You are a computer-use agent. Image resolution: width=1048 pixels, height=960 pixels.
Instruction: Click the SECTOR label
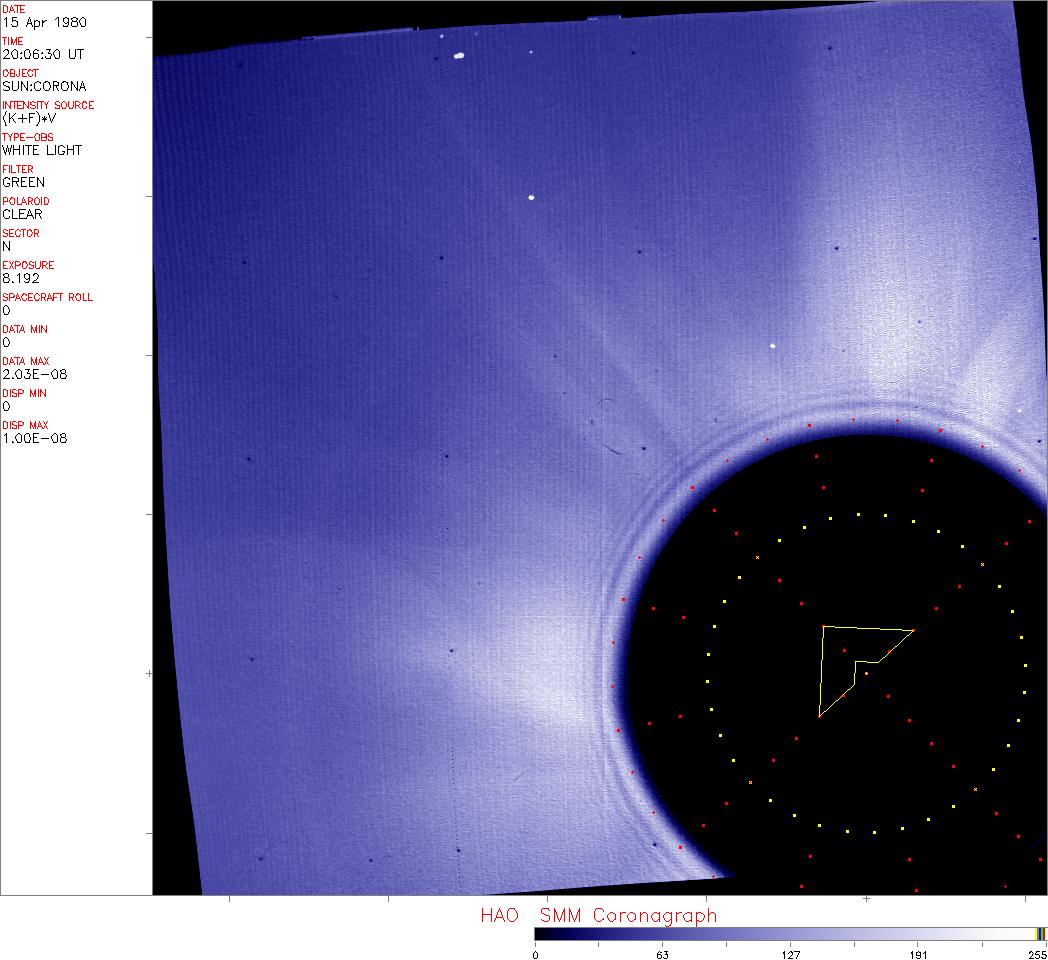point(21,233)
